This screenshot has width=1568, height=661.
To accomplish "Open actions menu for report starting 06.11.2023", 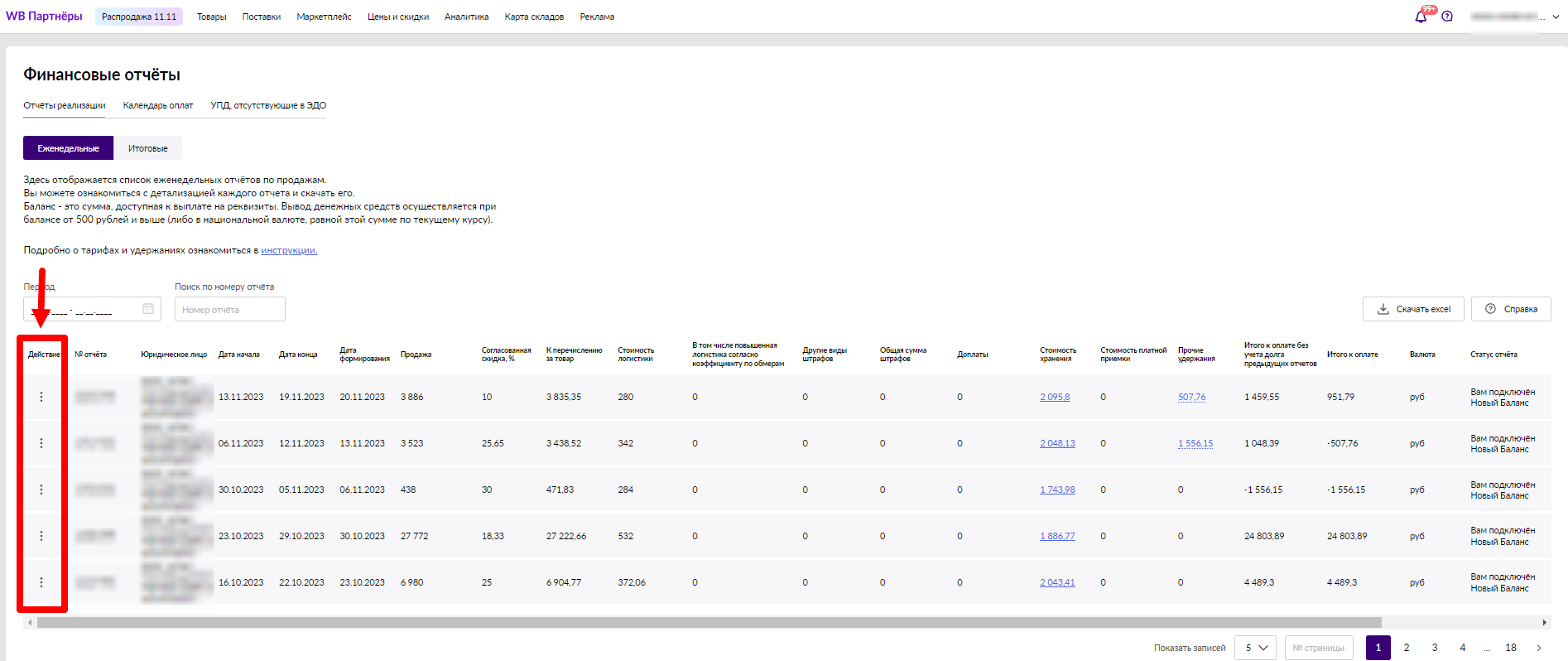I will pyautogui.click(x=41, y=443).
